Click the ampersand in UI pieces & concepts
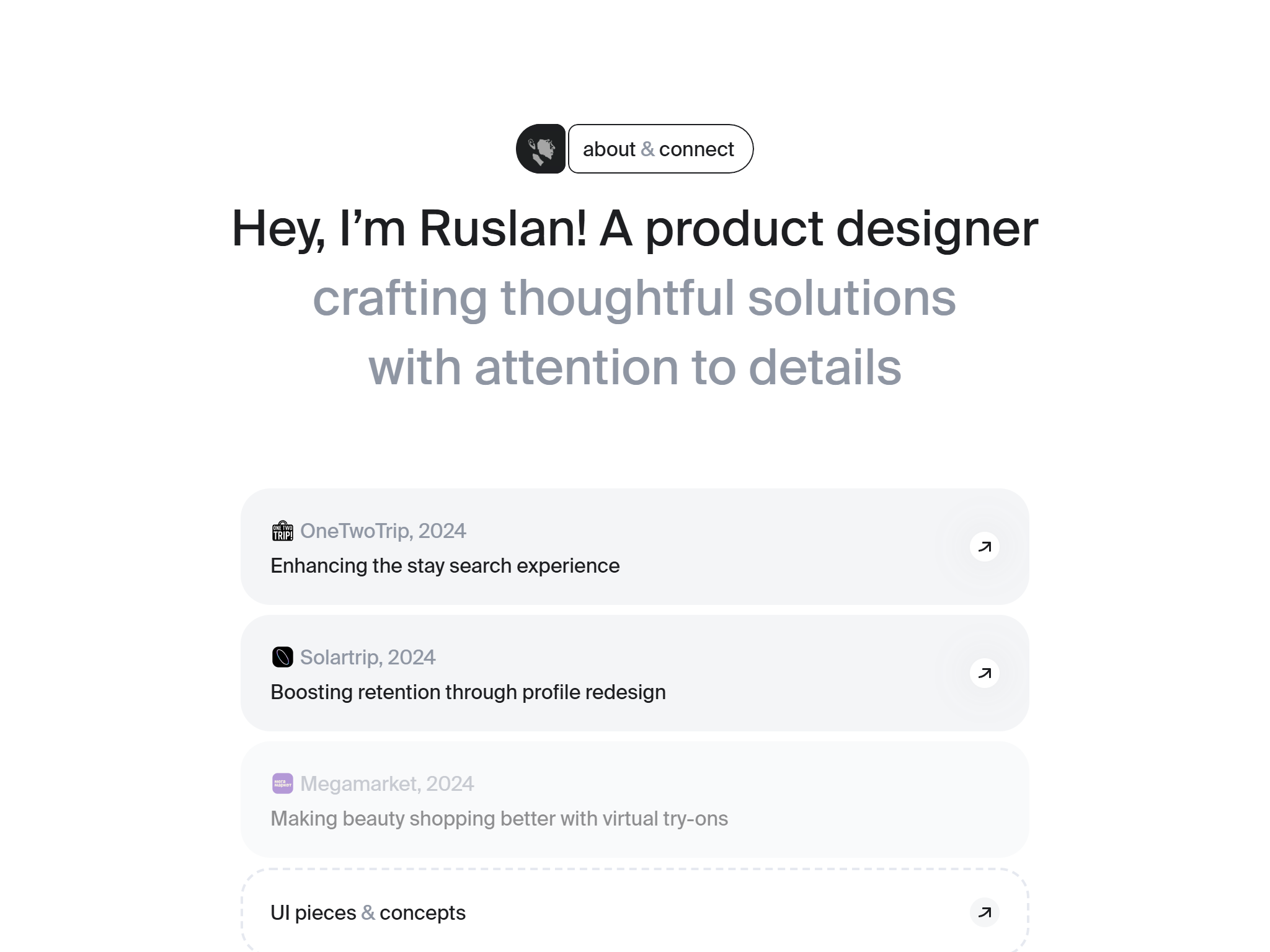This screenshot has width=1270, height=952. pos(368,913)
